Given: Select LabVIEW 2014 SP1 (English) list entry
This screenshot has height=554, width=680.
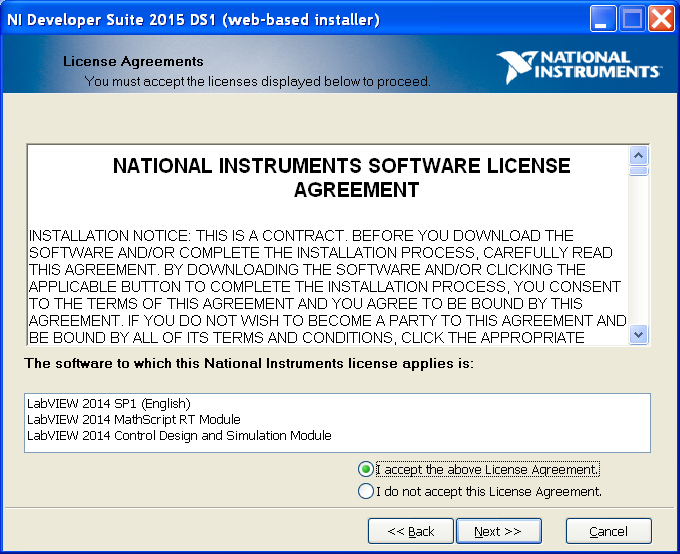Looking at the screenshot, I should pyautogui.click(x=108, y=404).
